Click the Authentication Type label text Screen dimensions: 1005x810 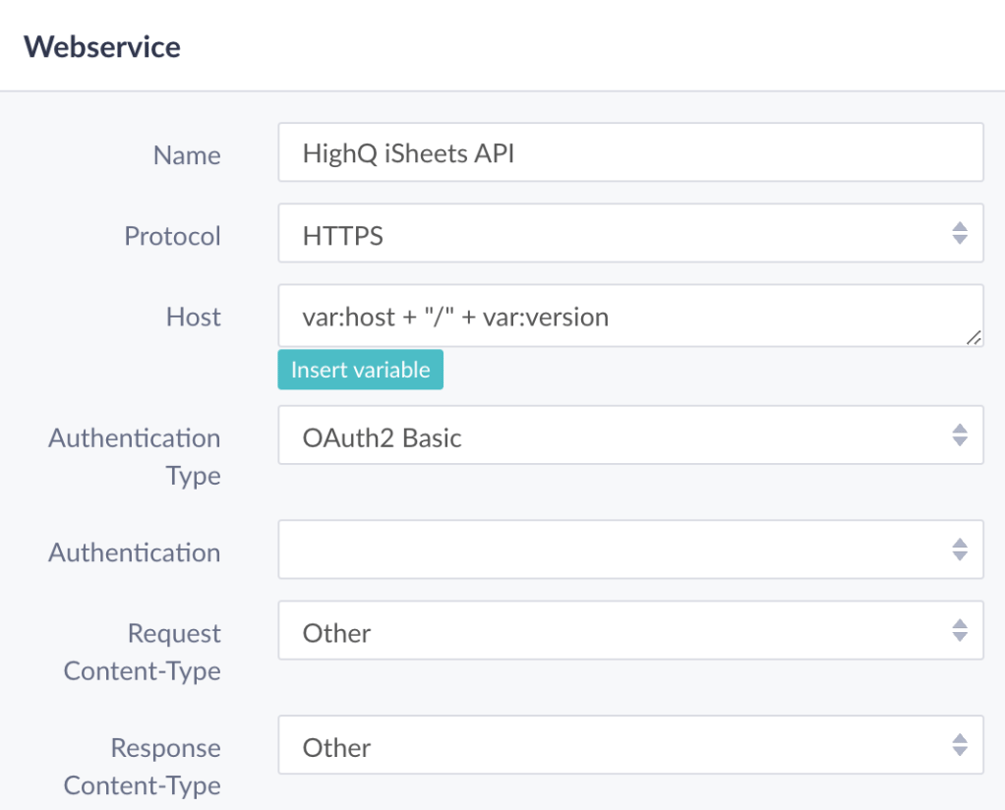tap(134, 456)
